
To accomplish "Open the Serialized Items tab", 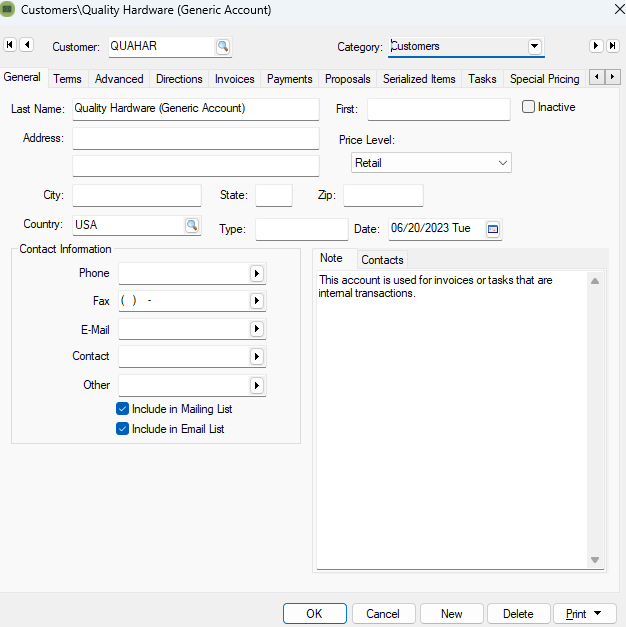I will point(419,79).
